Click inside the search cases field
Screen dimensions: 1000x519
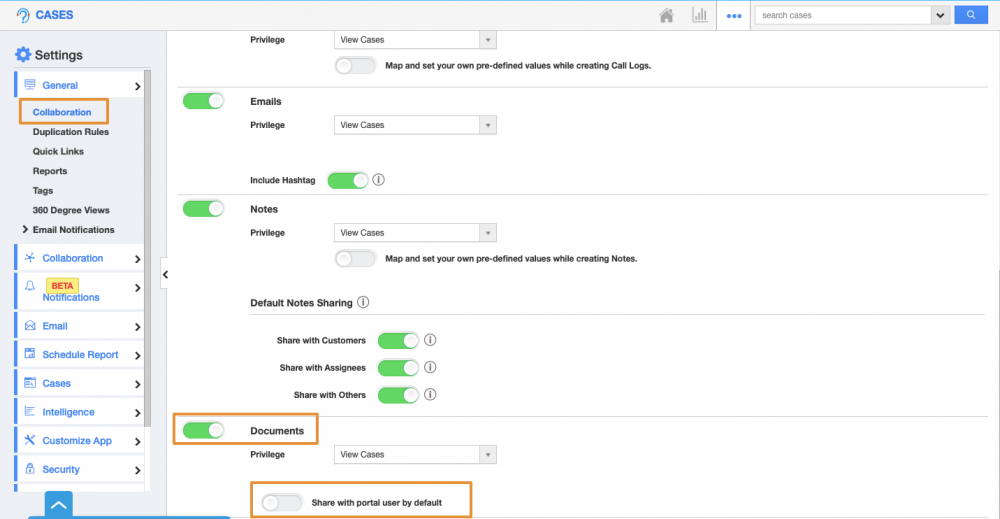[842, 15]
